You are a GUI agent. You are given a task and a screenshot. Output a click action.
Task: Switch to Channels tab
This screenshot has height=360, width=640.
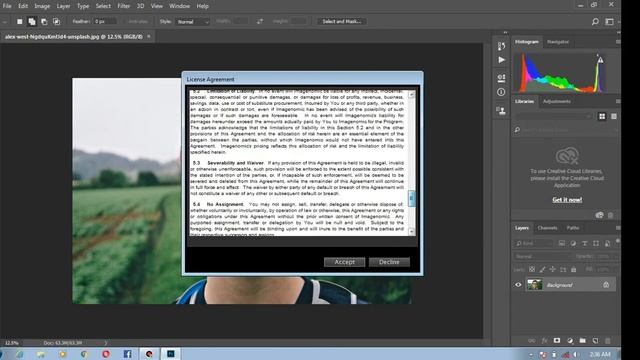click(x=547, y=228)
